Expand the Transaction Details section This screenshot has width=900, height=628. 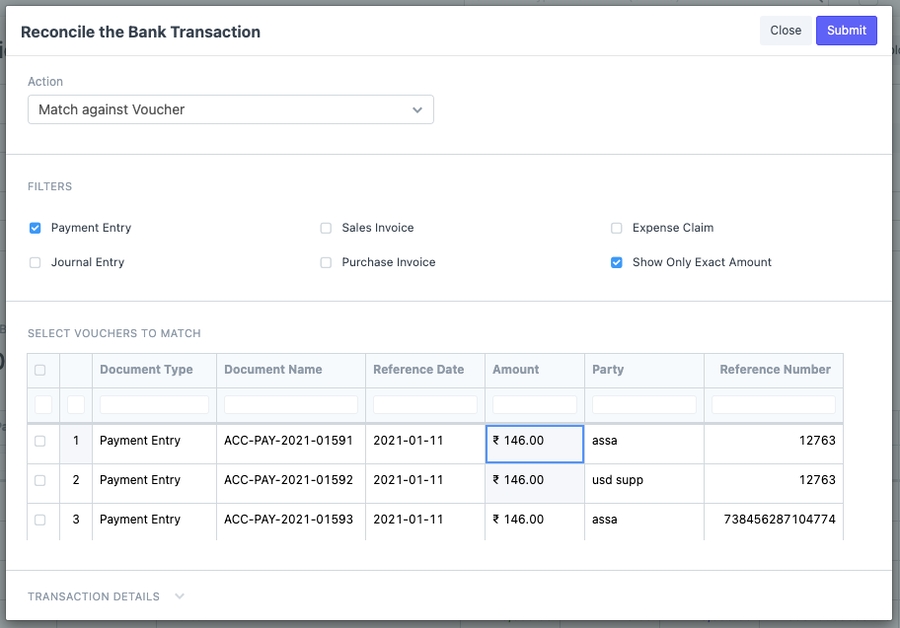[177, 596]
